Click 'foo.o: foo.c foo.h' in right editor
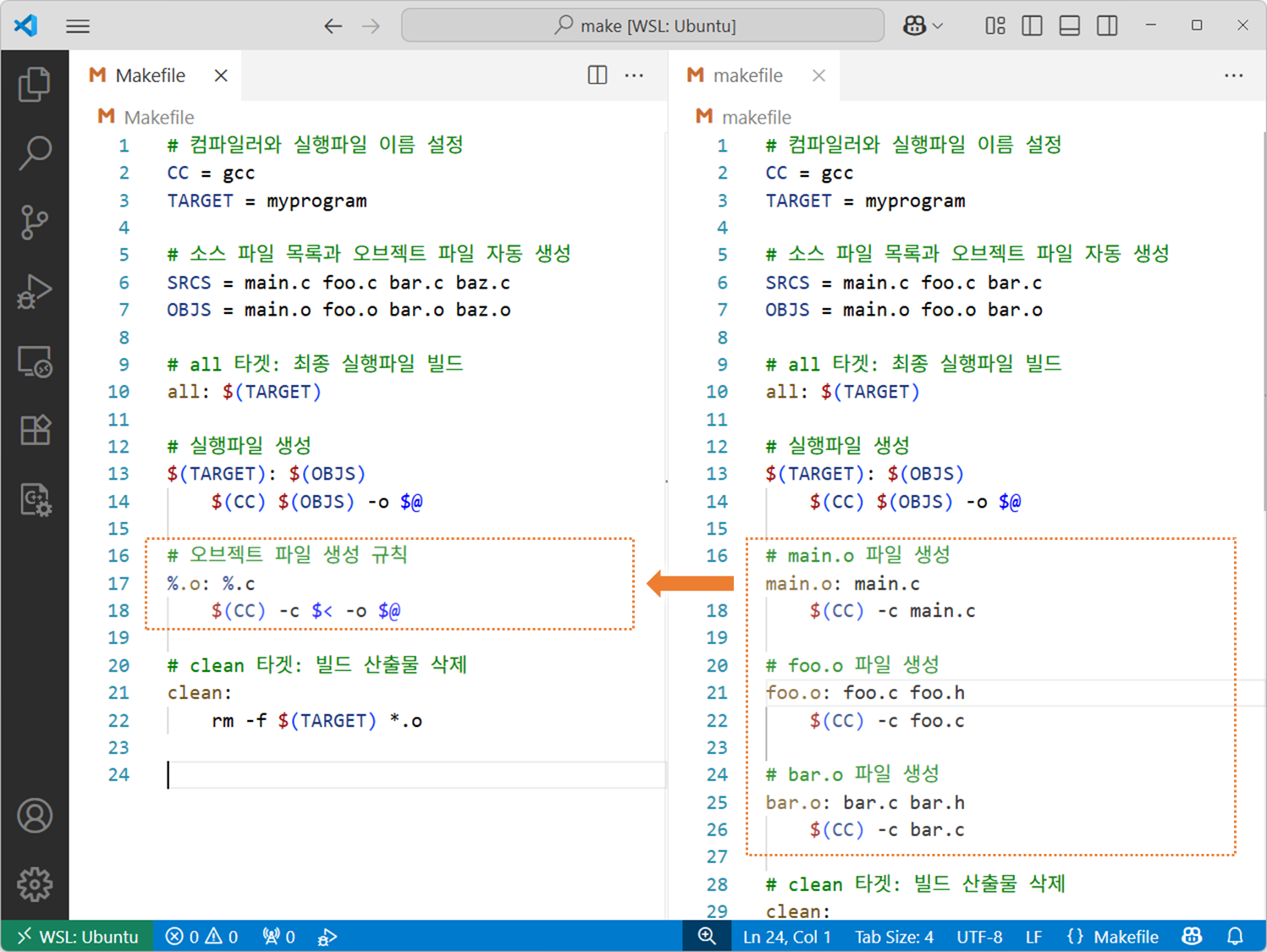 pos(865,693)
